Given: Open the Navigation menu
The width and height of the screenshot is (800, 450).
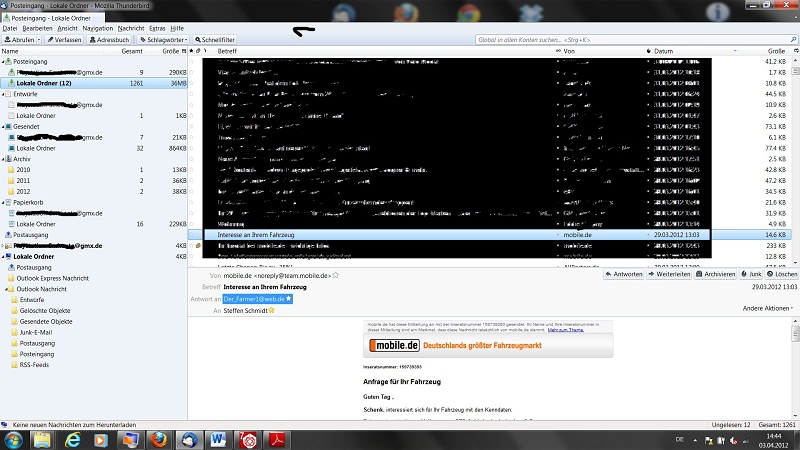Looking at the screenshot, I should [x=97, y=29].
